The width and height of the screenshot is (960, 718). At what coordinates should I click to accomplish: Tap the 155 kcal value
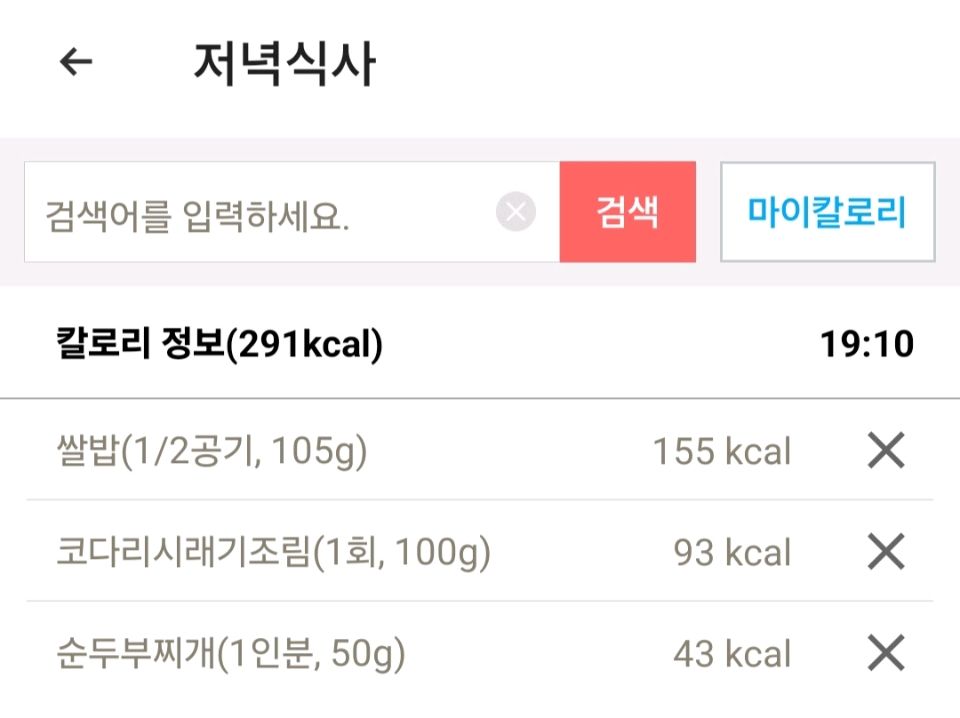721,453
